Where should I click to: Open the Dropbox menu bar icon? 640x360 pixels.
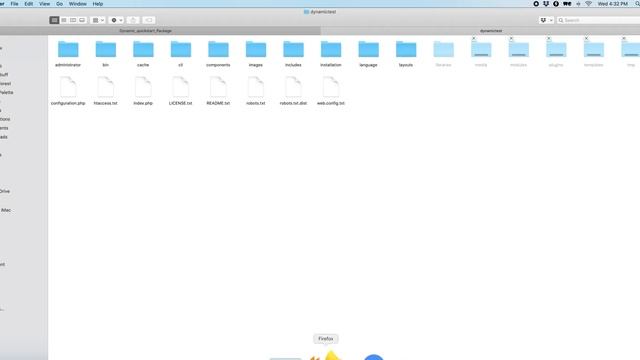pyautogui.click(x=546, y=4)
